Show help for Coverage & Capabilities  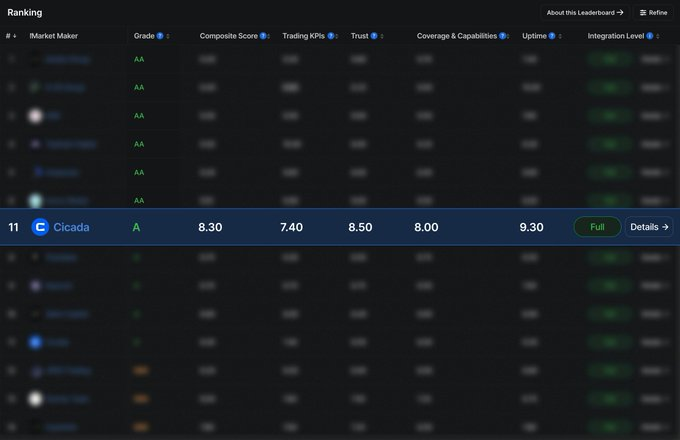tap(502, 36)
